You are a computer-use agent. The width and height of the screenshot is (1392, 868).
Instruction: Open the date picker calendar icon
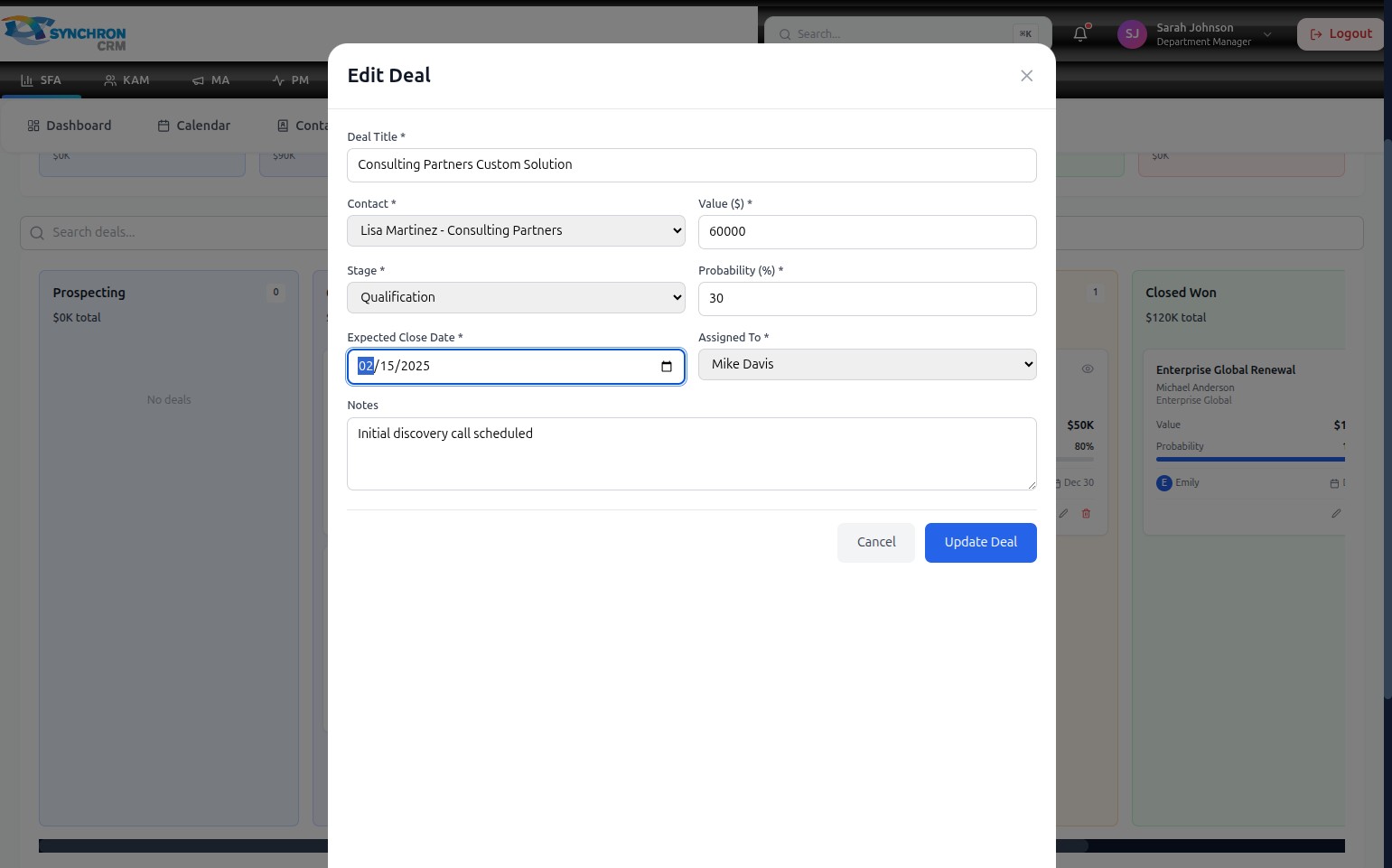667,367
